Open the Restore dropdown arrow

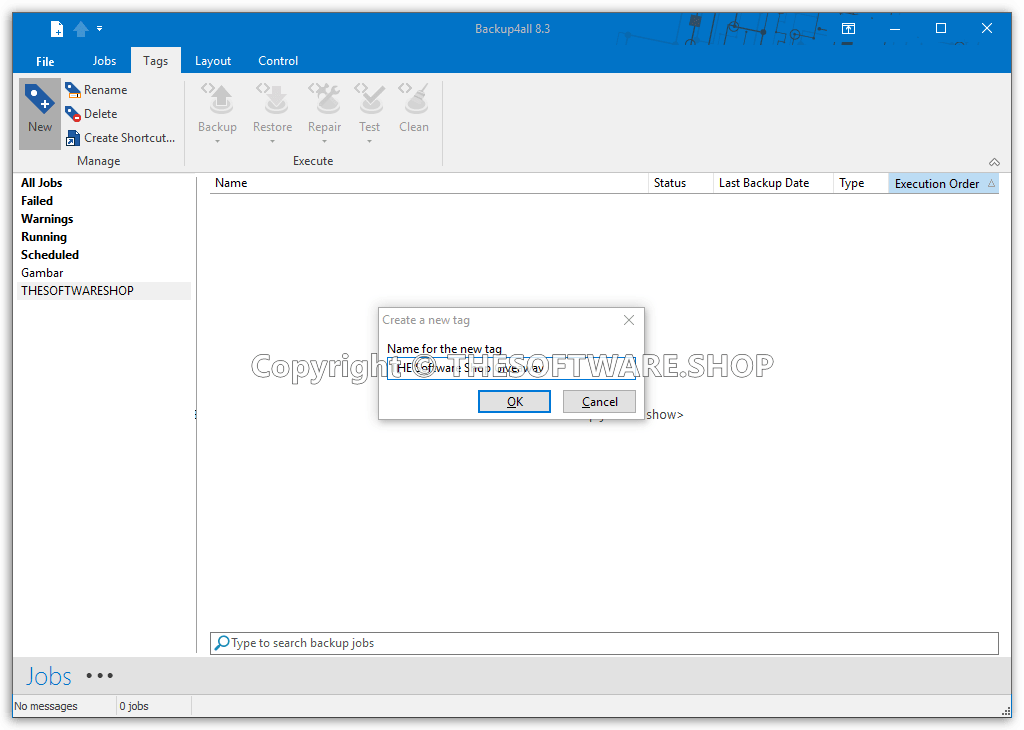[x=272, y=141]
